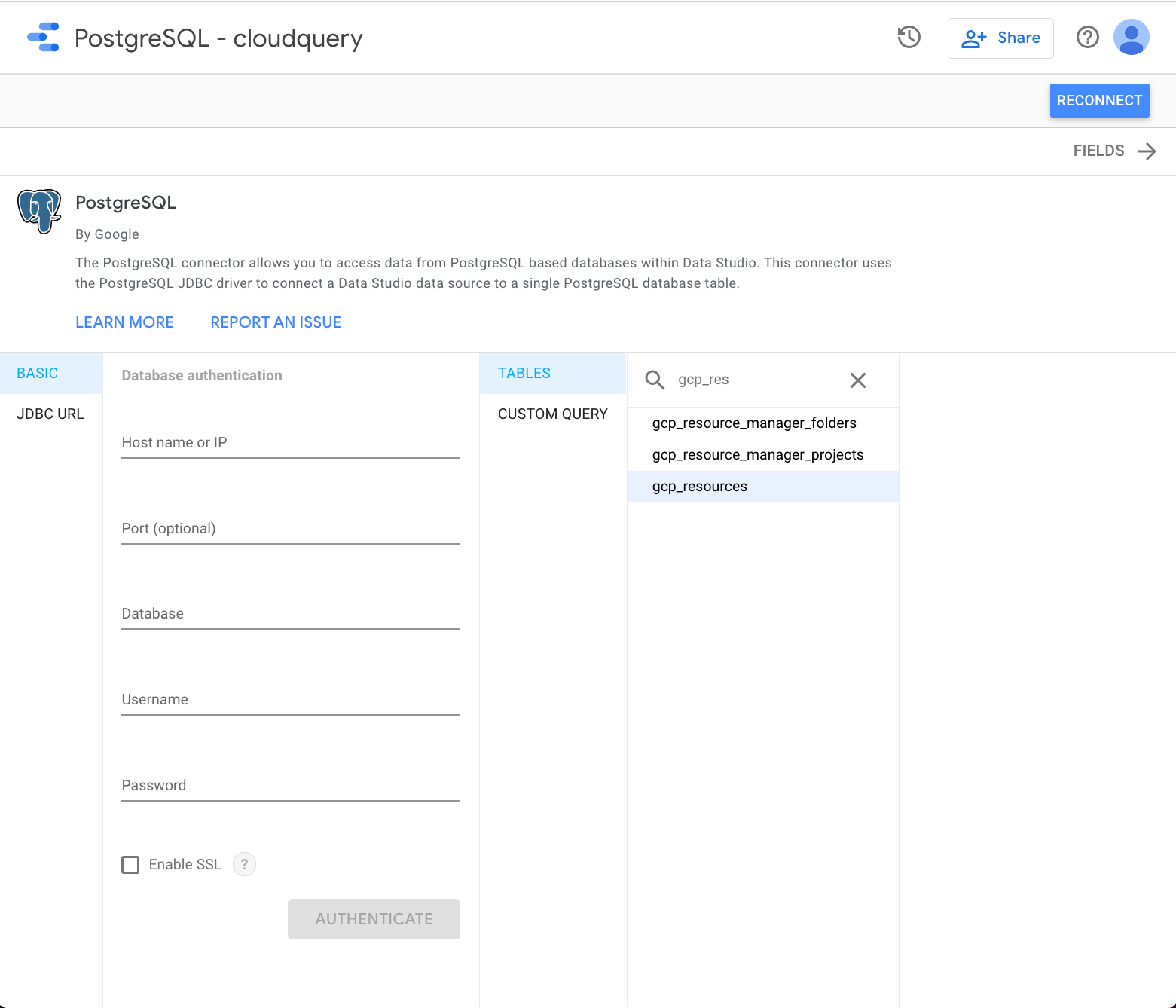Click the Data Studio logo icon
Viewport: 1176px width, 1008px height.
click(43, 38)
